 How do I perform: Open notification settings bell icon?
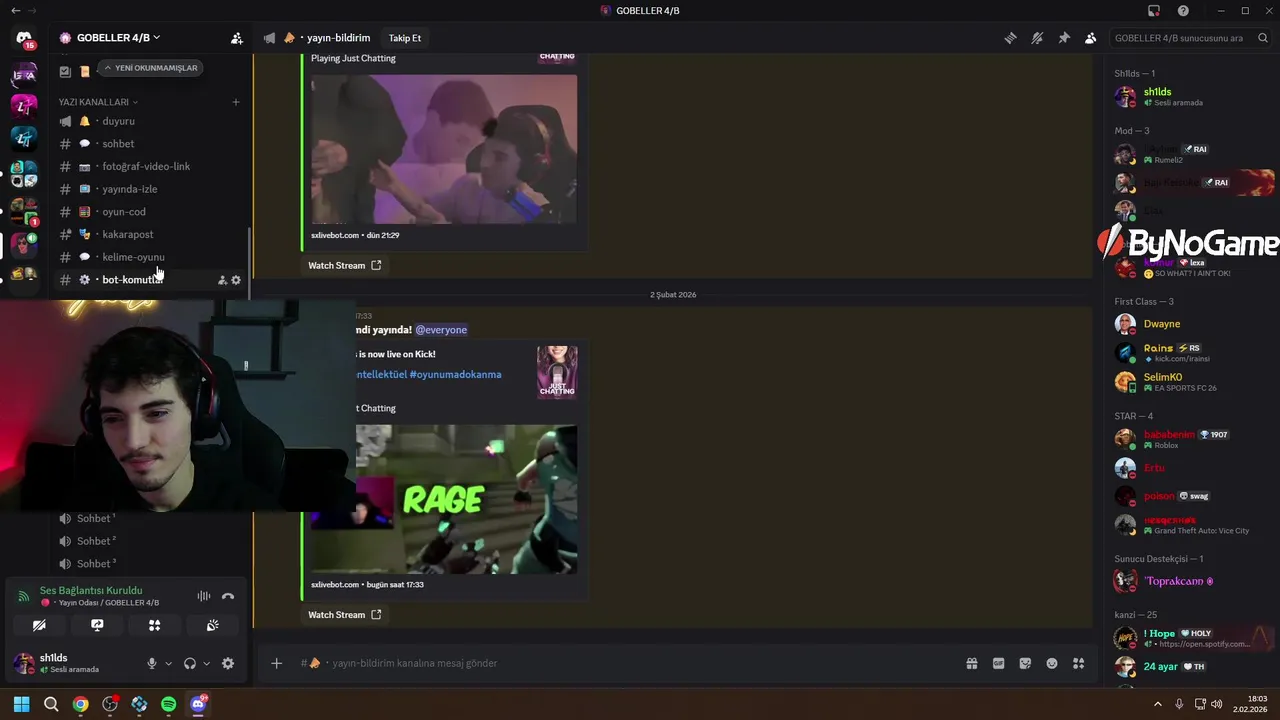point(1037,38)
